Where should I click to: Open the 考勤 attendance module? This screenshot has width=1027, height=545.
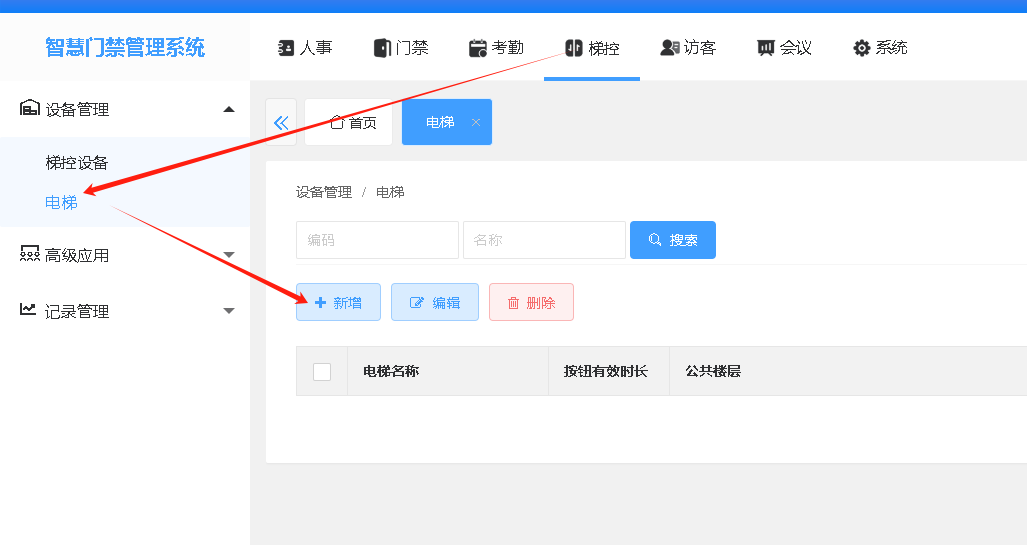tap(496, 48)
